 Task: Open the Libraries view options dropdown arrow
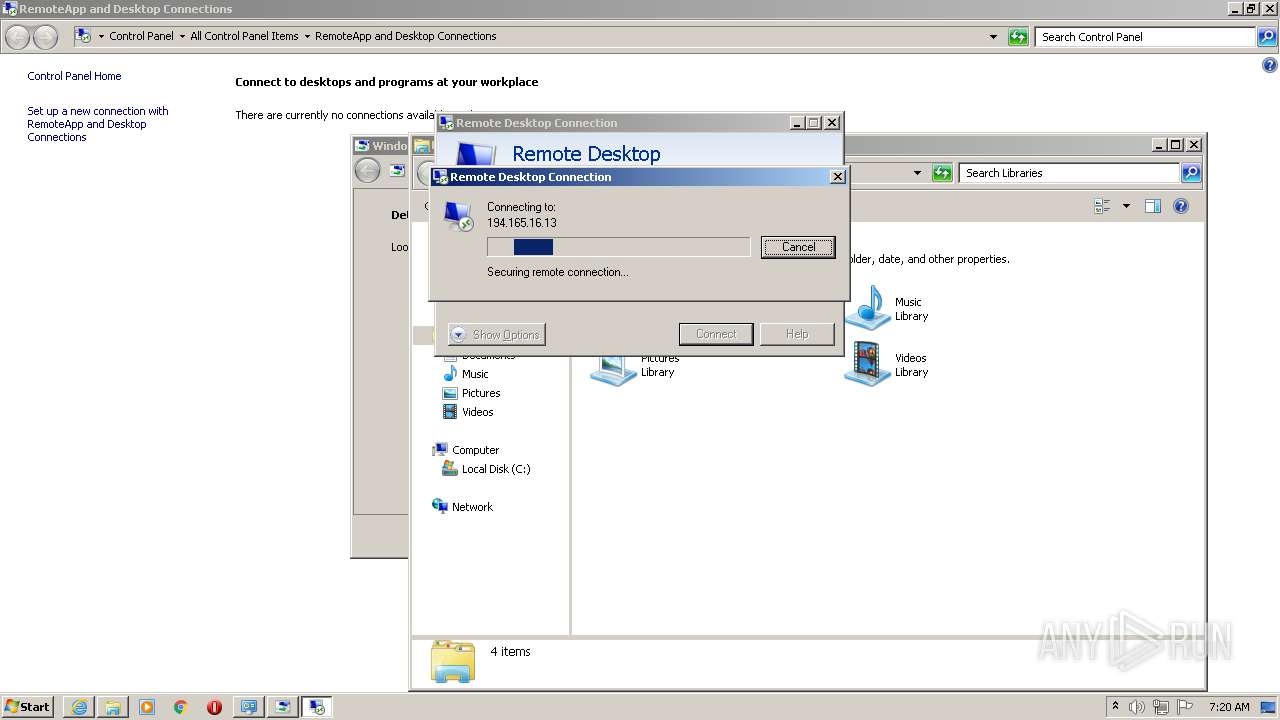[x=1126, y=206]
